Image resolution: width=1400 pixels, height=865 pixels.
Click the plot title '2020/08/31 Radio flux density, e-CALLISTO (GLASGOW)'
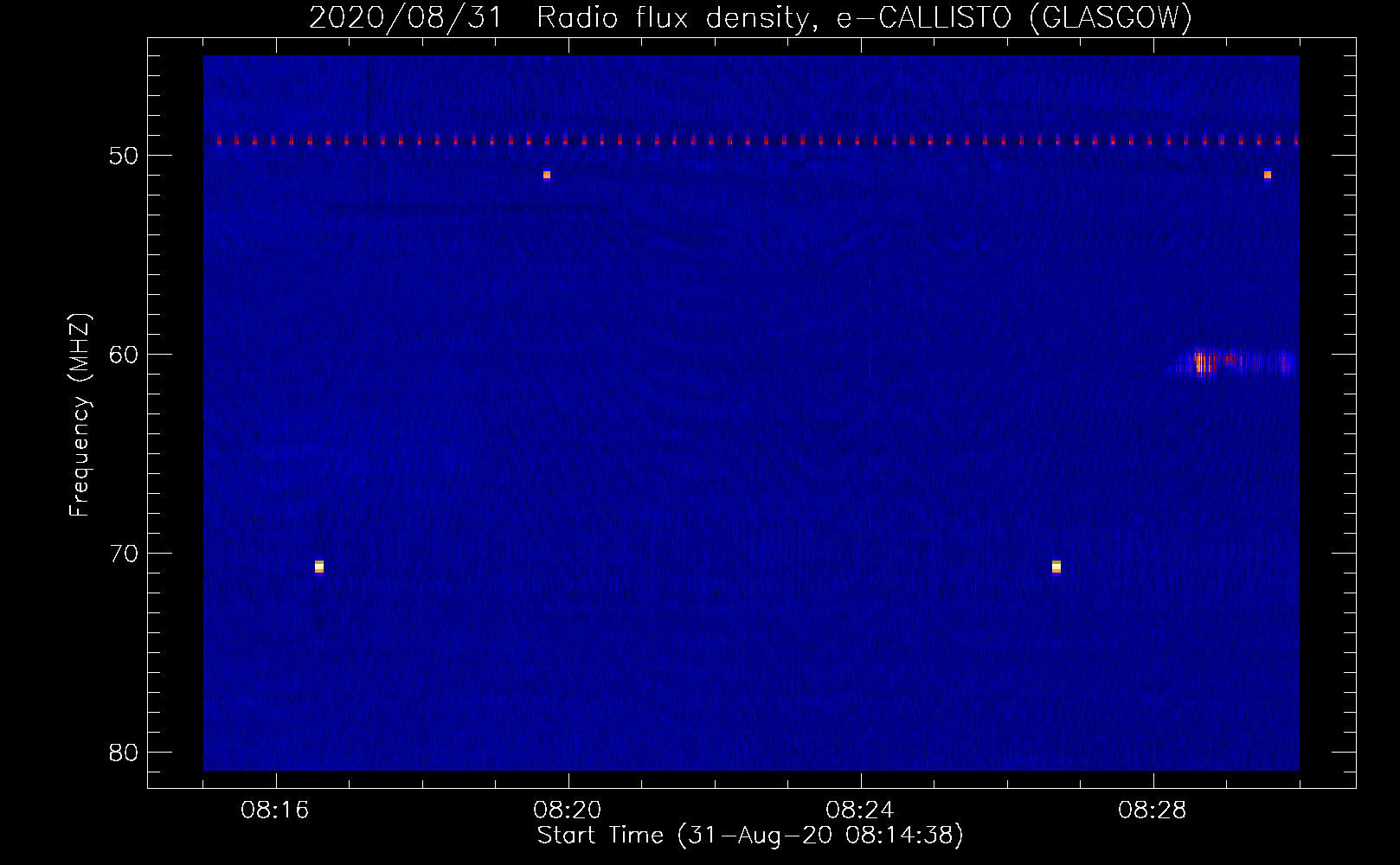click(750, 17)
